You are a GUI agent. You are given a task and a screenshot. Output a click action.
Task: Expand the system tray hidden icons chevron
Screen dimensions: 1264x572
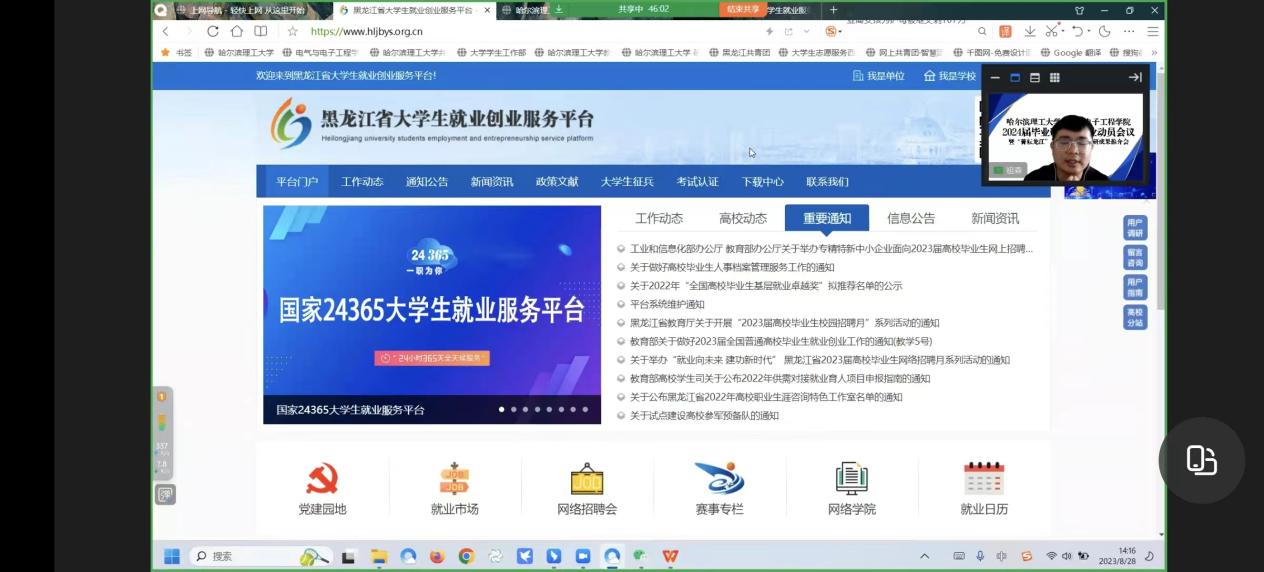924,556
